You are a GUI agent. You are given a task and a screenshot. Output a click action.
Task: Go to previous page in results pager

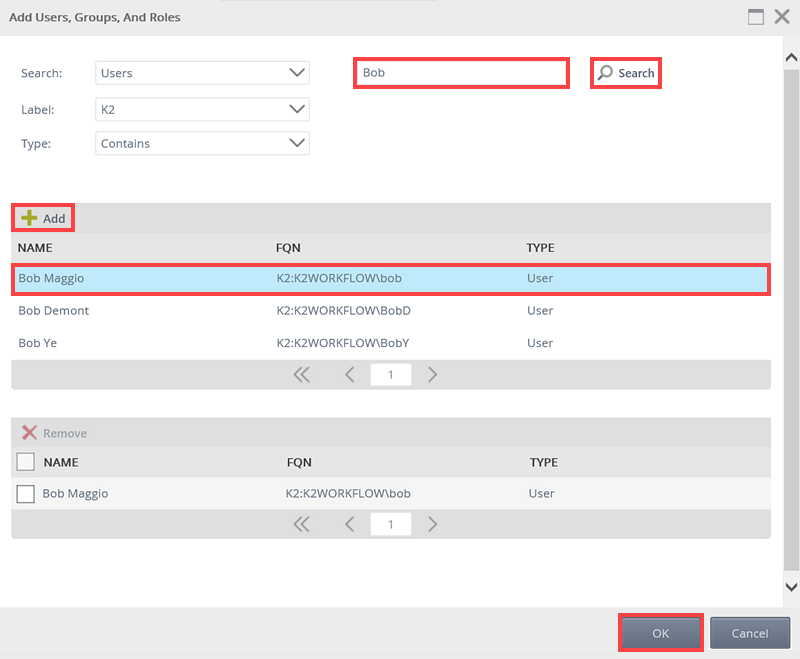(x=350, y=375)
